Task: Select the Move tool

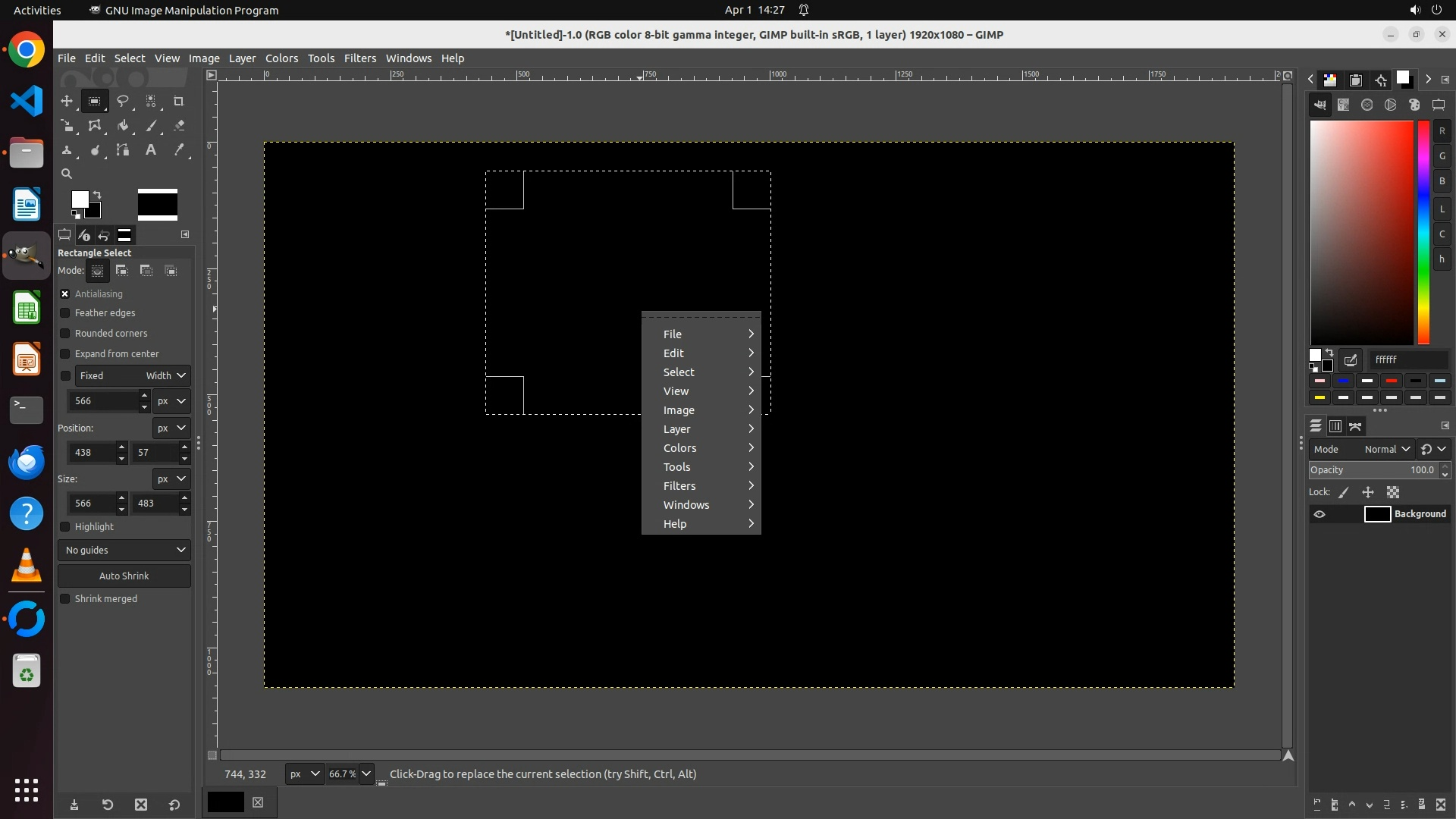Action: point(67,101)
